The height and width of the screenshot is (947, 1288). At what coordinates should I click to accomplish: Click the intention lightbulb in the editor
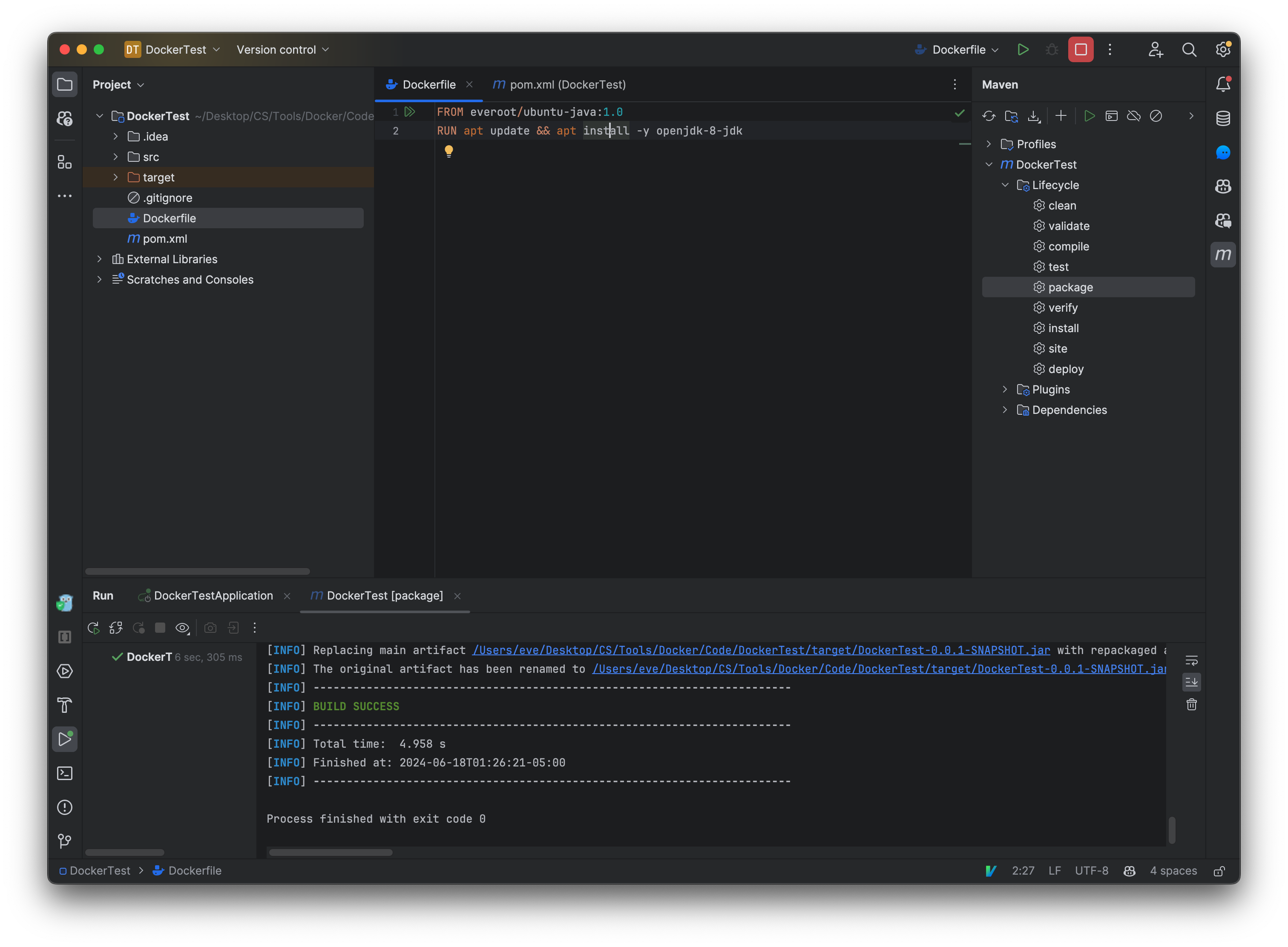[x=448, y=151]
